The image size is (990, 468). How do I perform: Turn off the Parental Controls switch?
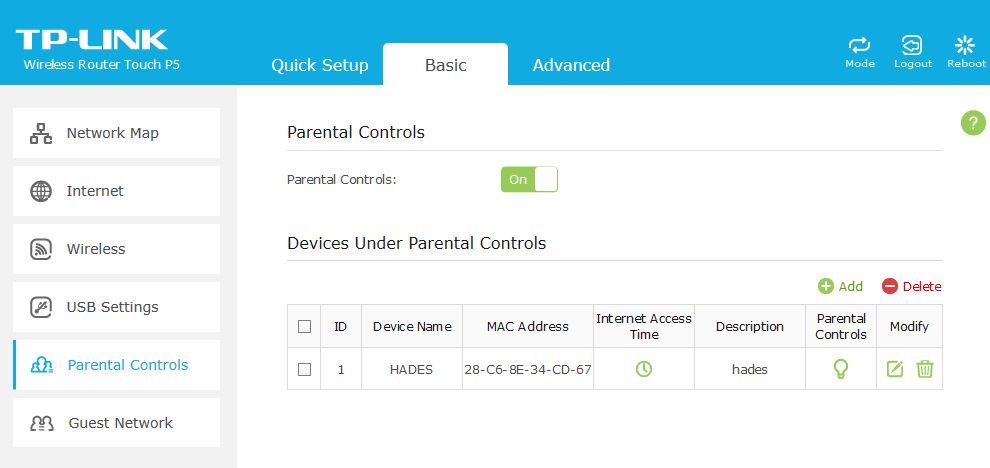(529, 179)
